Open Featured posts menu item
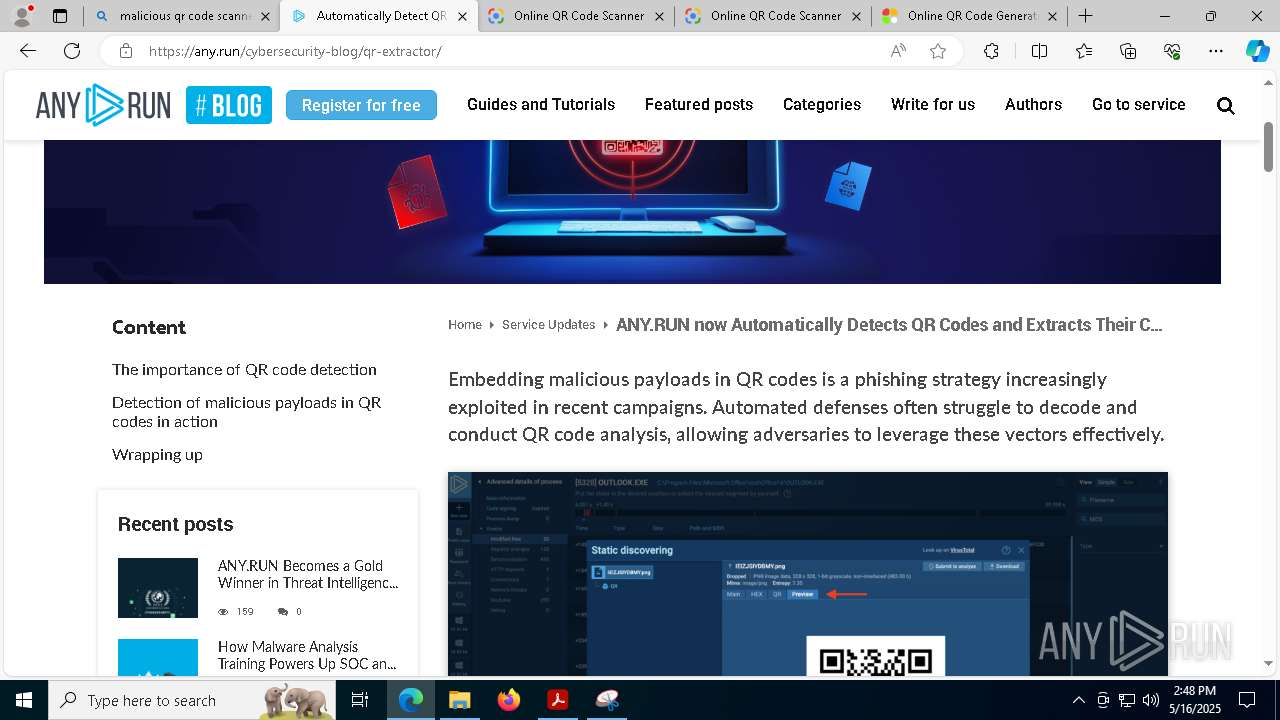The image size is (1280, 720). coord(699,104)
